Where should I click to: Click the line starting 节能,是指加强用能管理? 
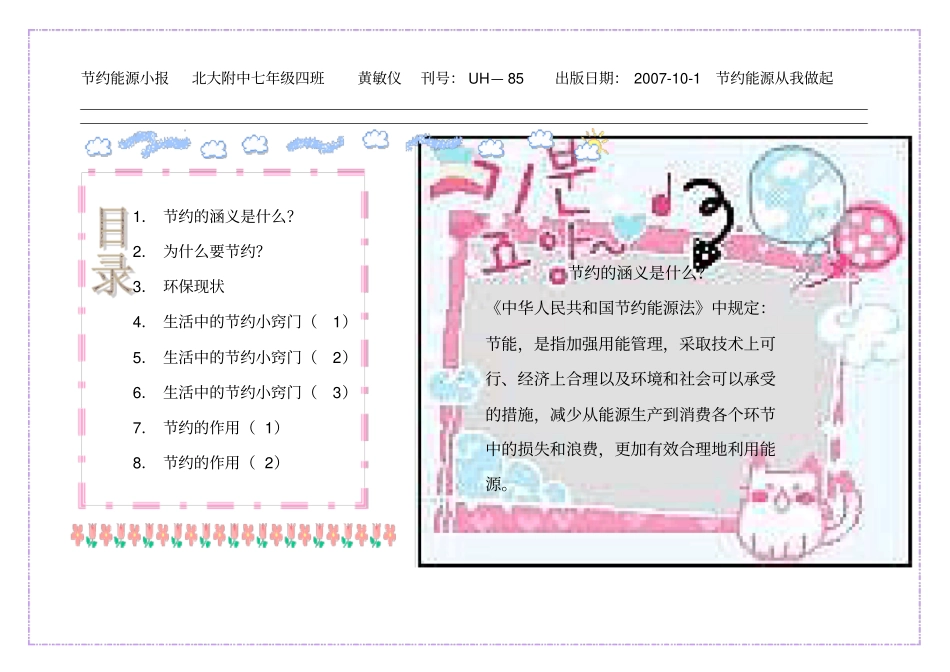pos(631,344)
